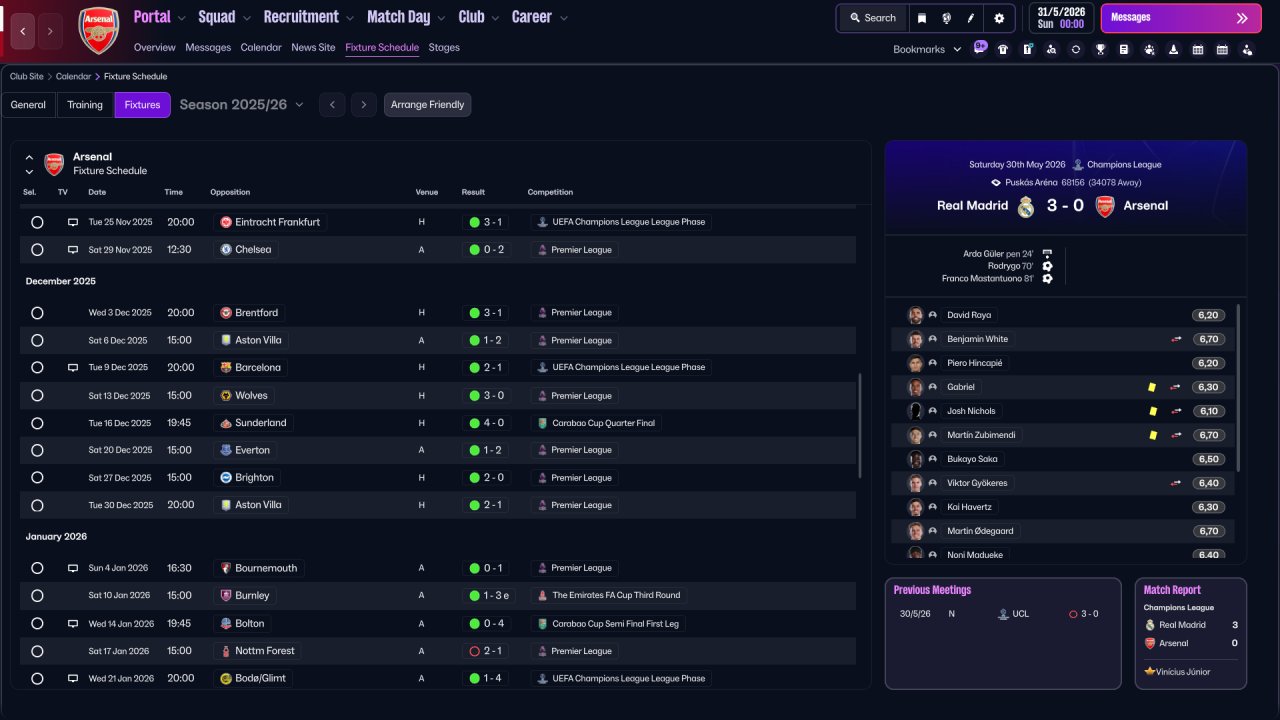Click the UCL competition icon in Previous Meetings
The height and width of the screenshot is (720, 1280).
coord(1003,614)
